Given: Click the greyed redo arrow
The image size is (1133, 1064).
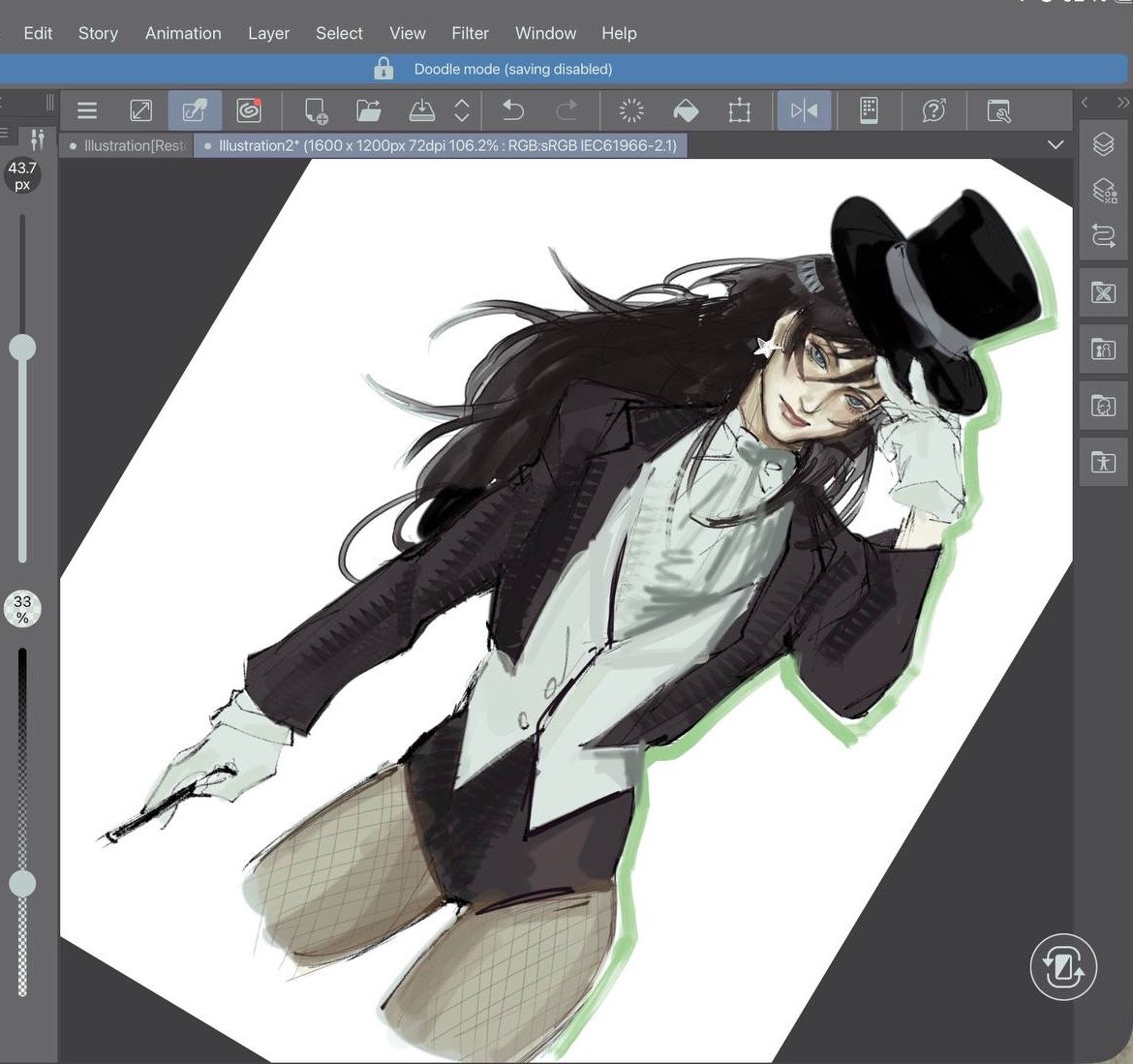Looking at the screenshot, I should (566, 110).
